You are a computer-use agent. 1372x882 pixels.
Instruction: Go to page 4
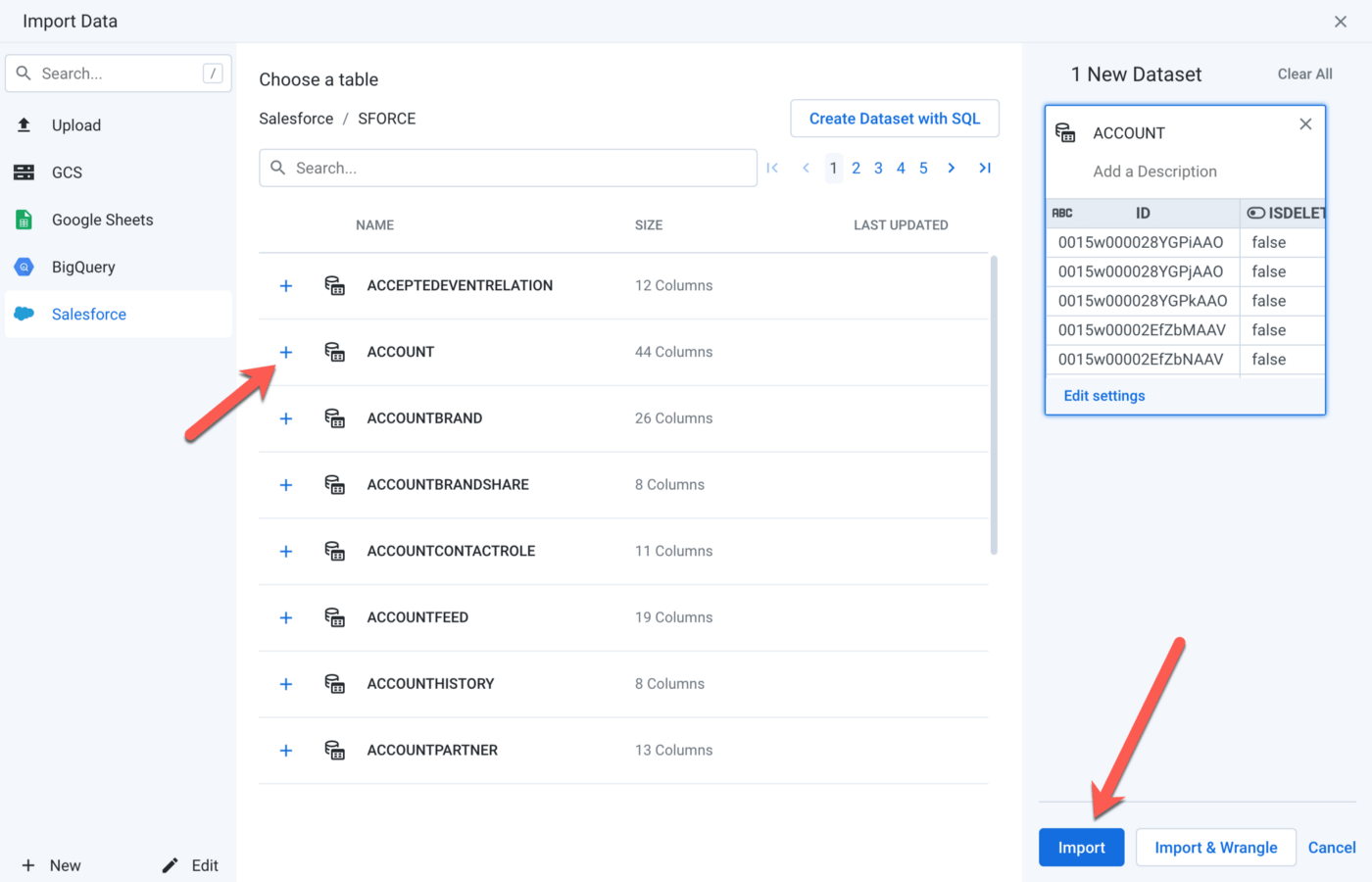click(901, 168)
